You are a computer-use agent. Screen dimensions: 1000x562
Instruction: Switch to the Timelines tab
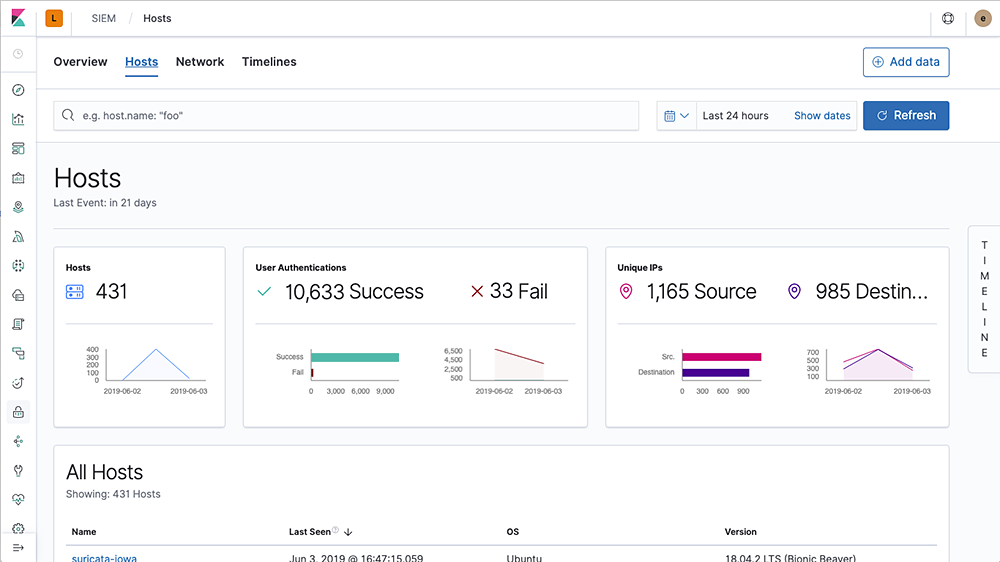pyautogui.click(x=269, y=62)
